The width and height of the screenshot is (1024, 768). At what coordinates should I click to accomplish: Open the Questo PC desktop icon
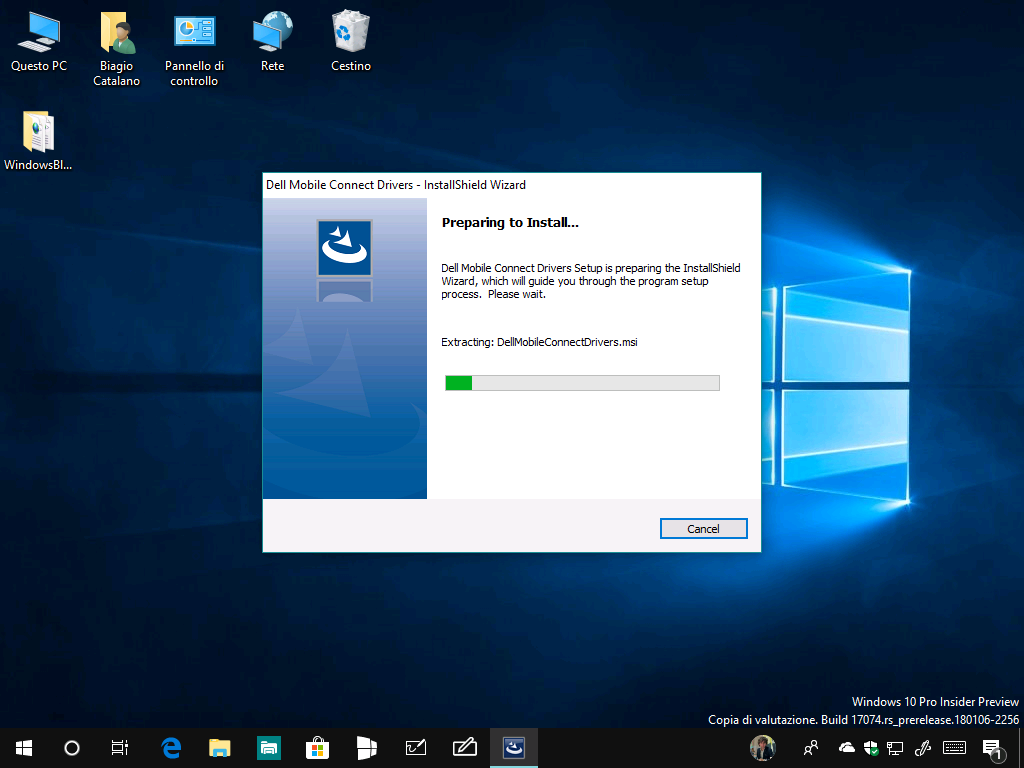[x=39, y=40]
